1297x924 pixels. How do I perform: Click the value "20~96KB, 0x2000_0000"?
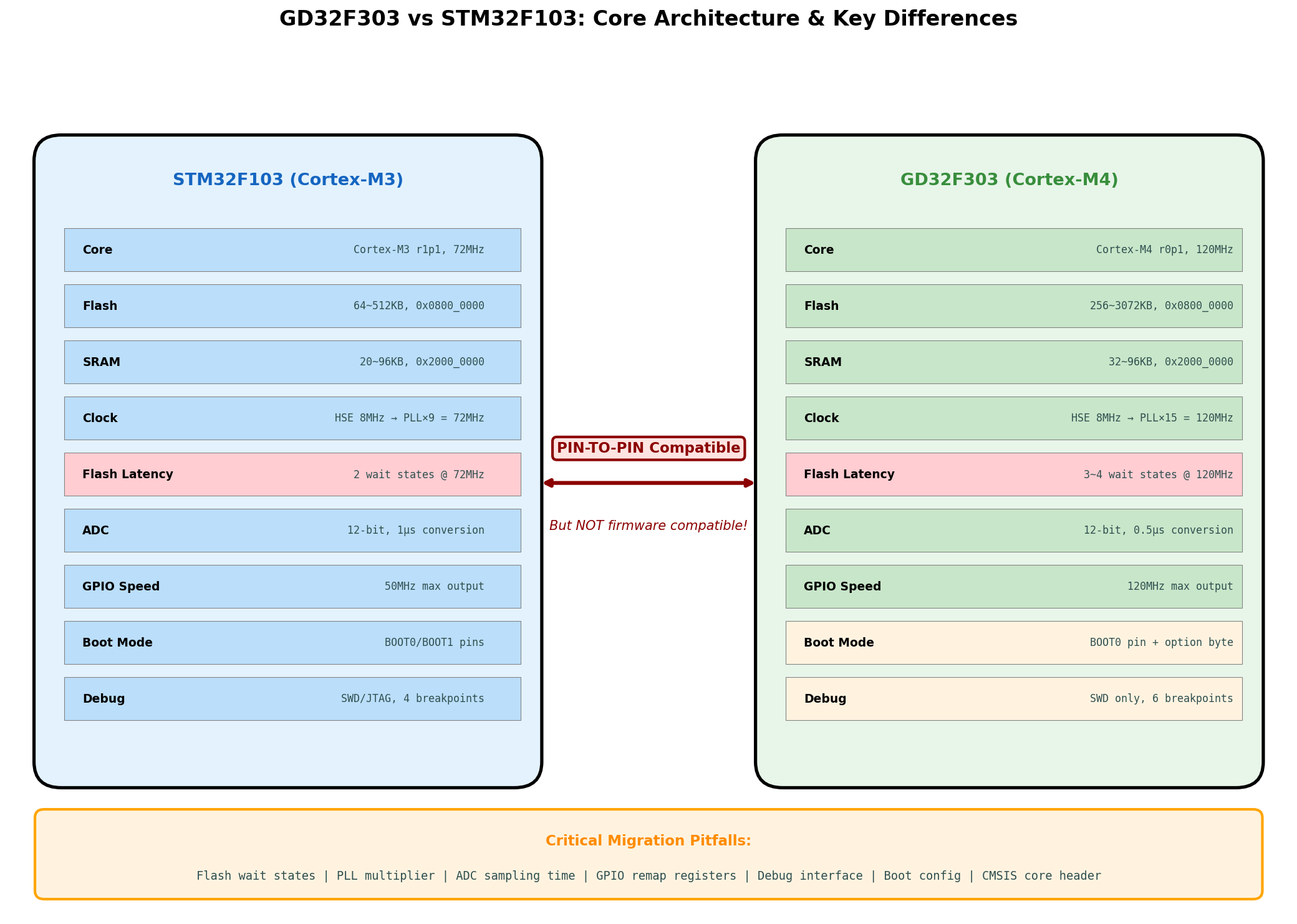click(422, 362)
